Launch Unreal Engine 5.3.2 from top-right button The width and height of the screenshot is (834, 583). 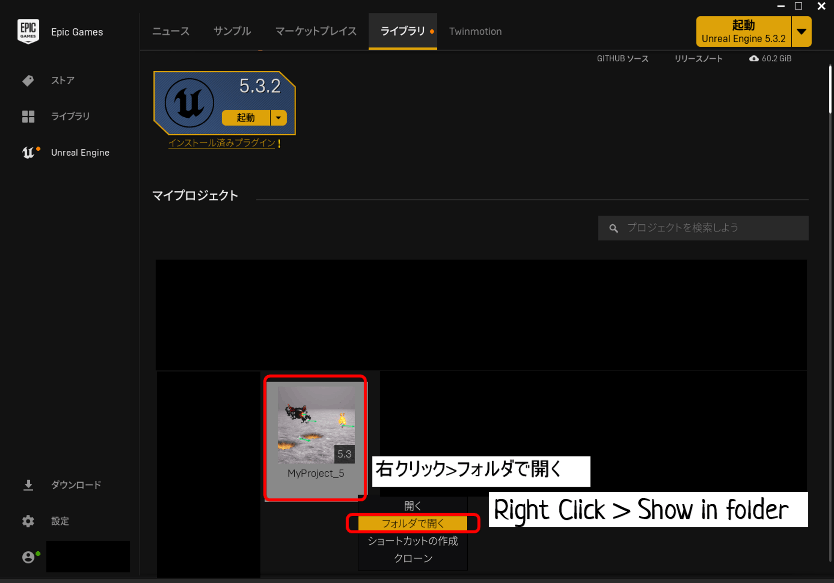click(743, 31)
